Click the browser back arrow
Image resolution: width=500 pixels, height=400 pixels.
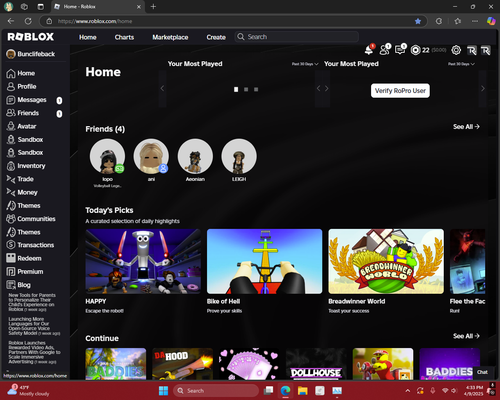[x=11, y=21]
